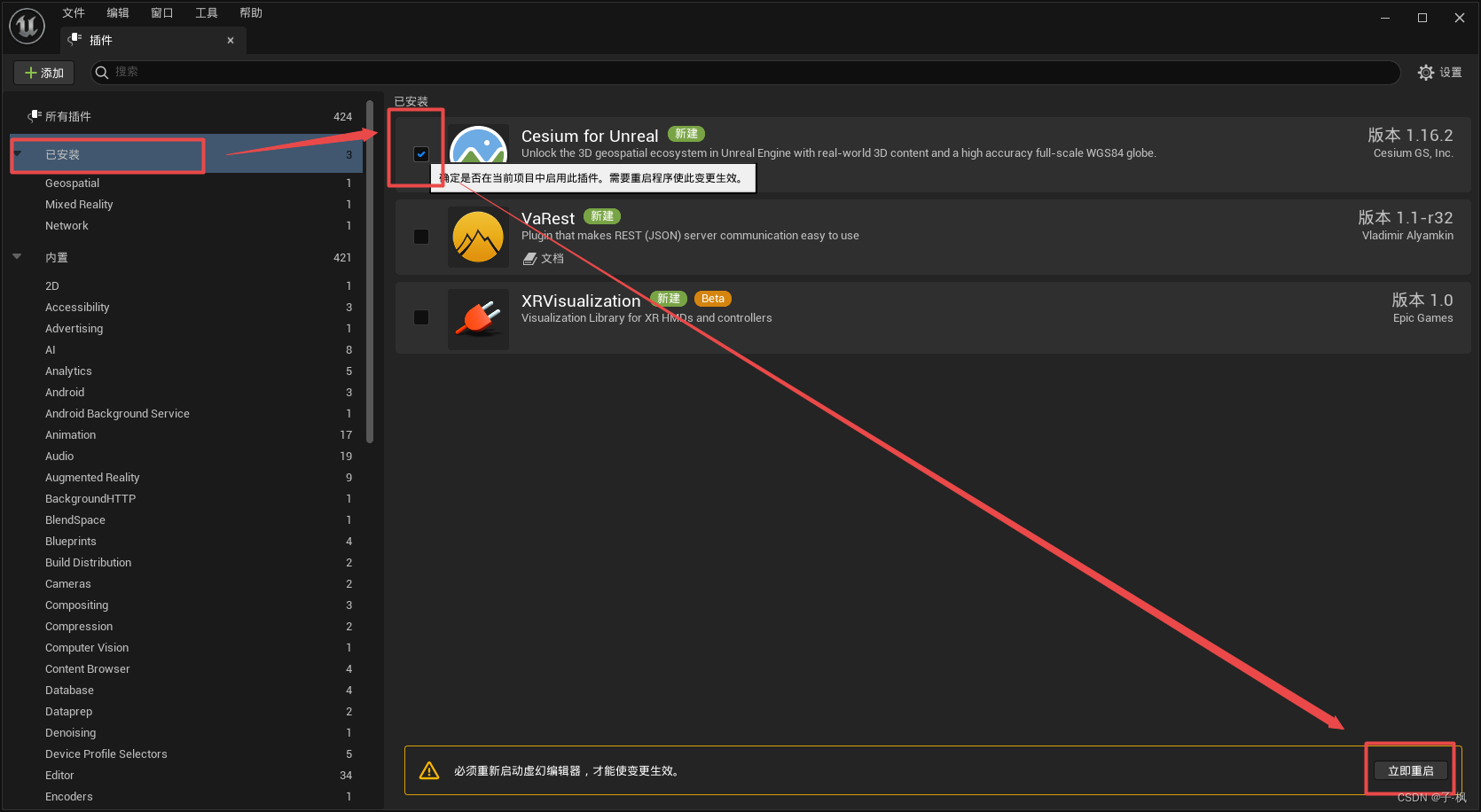Click the 所有插件 category icon

[x=35, y=116]
